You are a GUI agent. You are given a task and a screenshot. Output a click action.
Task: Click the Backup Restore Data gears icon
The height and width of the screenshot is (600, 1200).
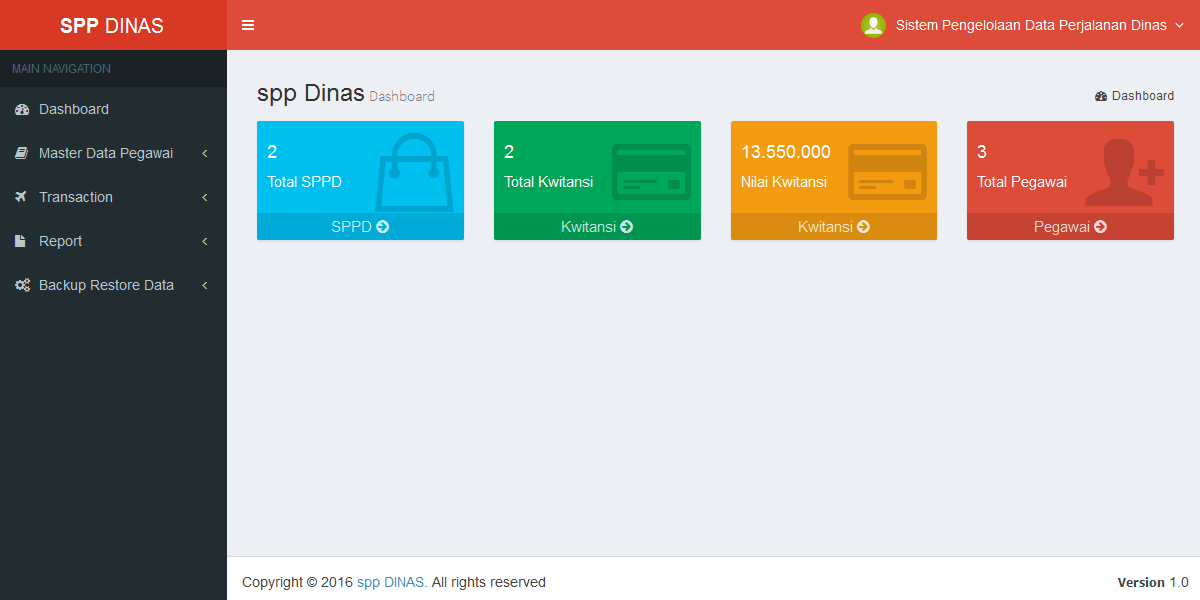pos(21,284)
